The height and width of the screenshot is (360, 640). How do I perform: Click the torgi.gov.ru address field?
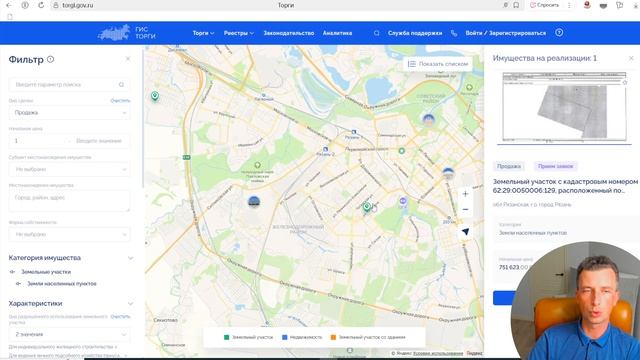(78, 5)
